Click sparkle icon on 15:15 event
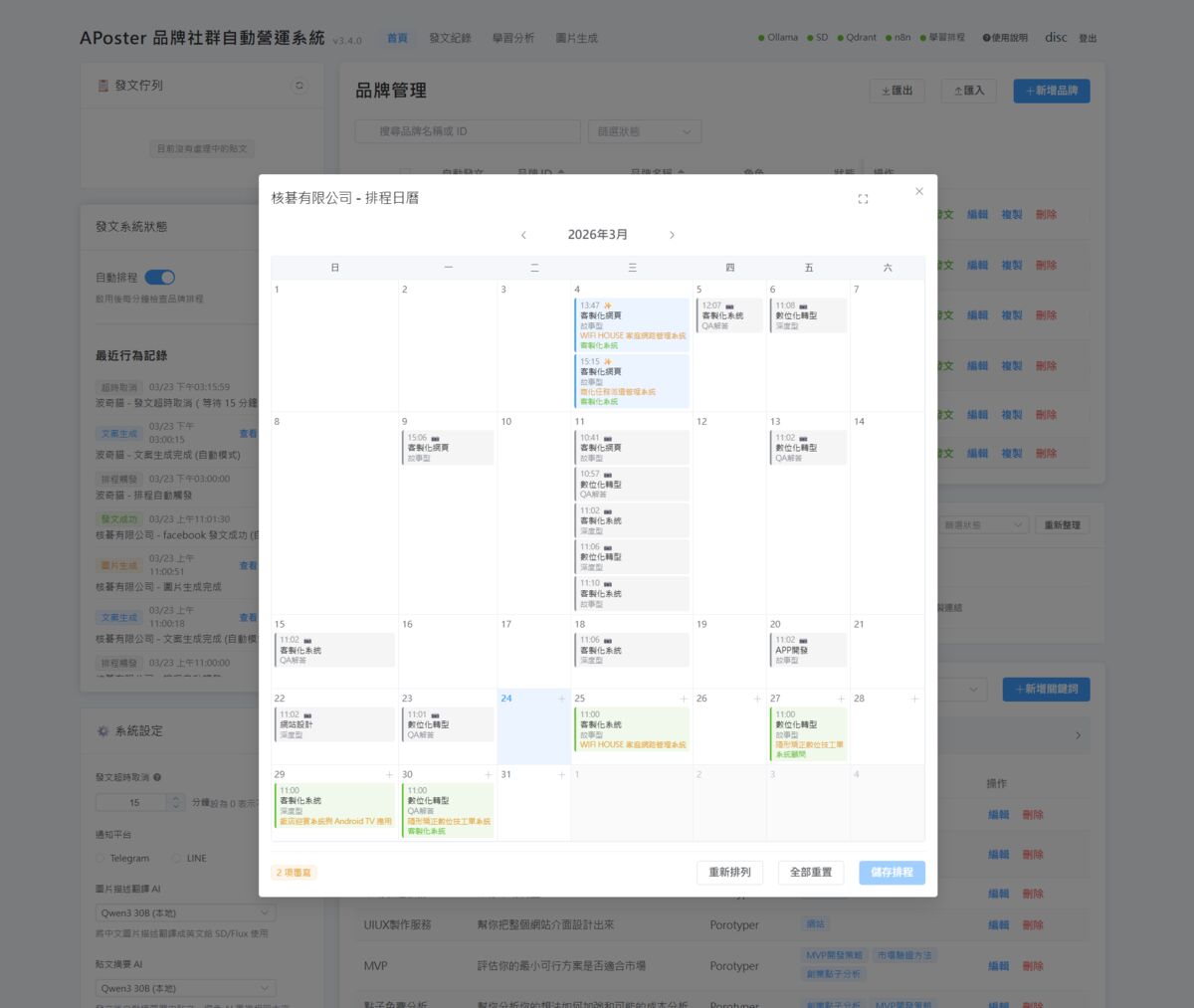Viewport: 1194px width, 1008px height. tap(608, 362)
